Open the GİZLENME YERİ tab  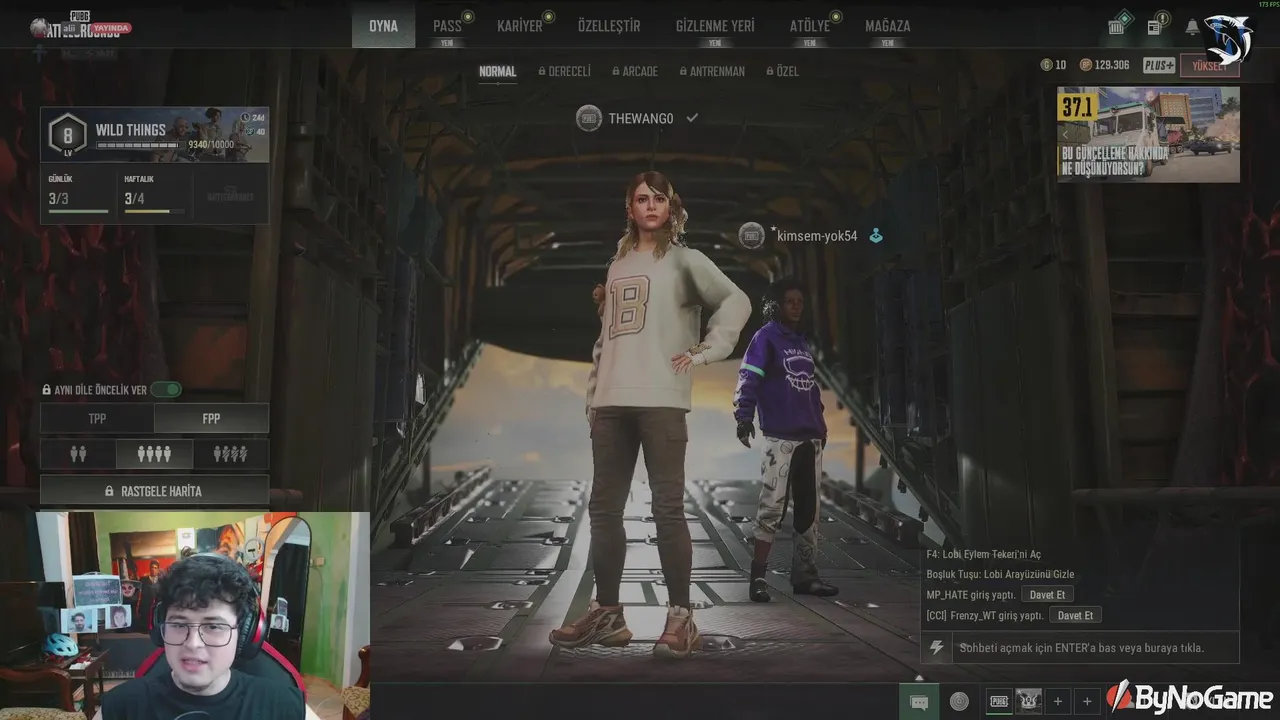[715, 26]
